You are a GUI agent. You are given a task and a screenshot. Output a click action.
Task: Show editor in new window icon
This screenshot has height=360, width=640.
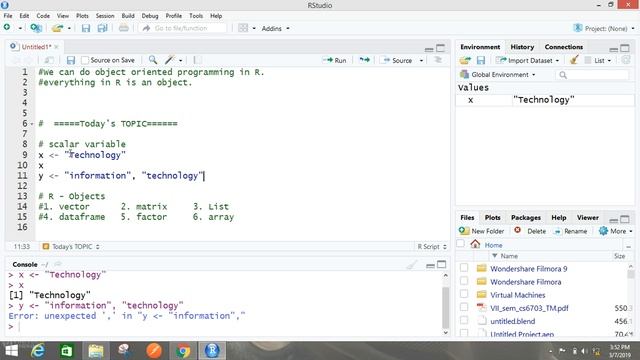49,60
